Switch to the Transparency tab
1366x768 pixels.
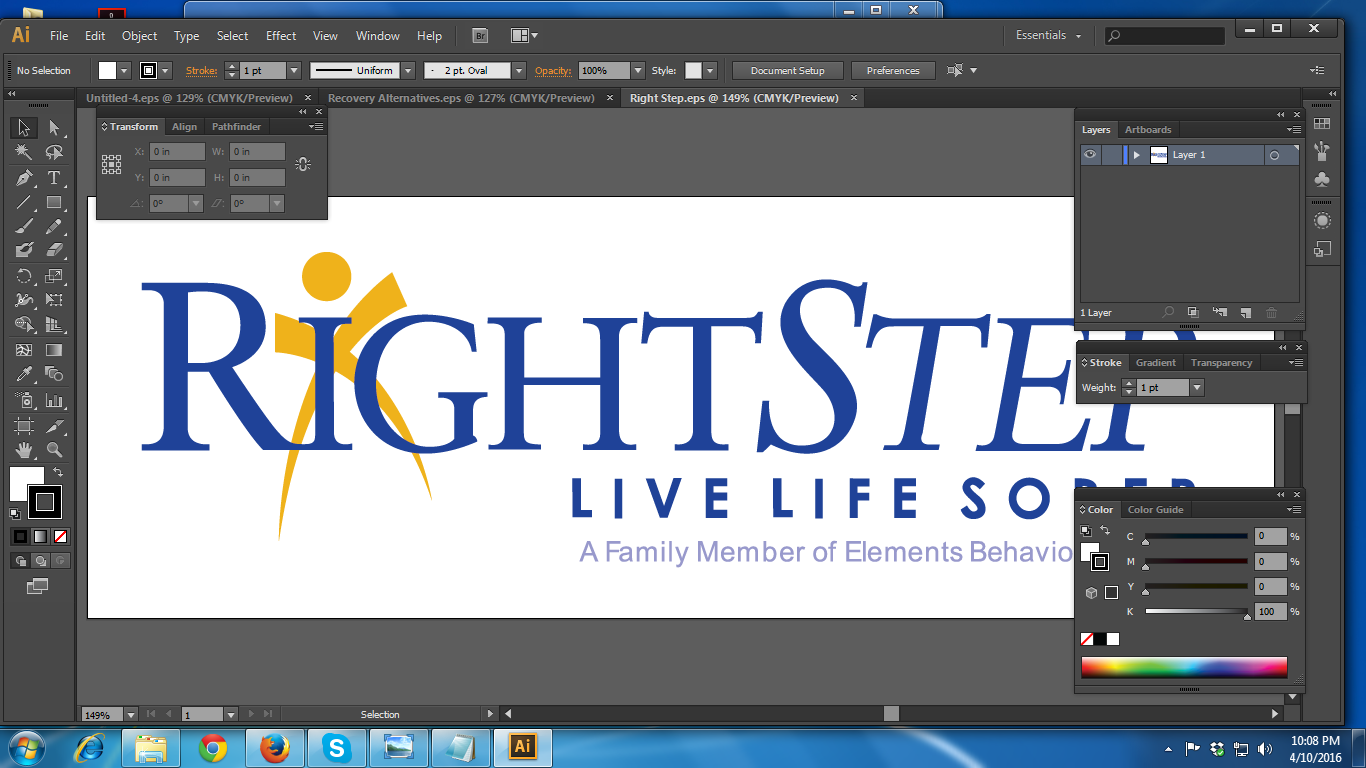[x=1221, y=363]
